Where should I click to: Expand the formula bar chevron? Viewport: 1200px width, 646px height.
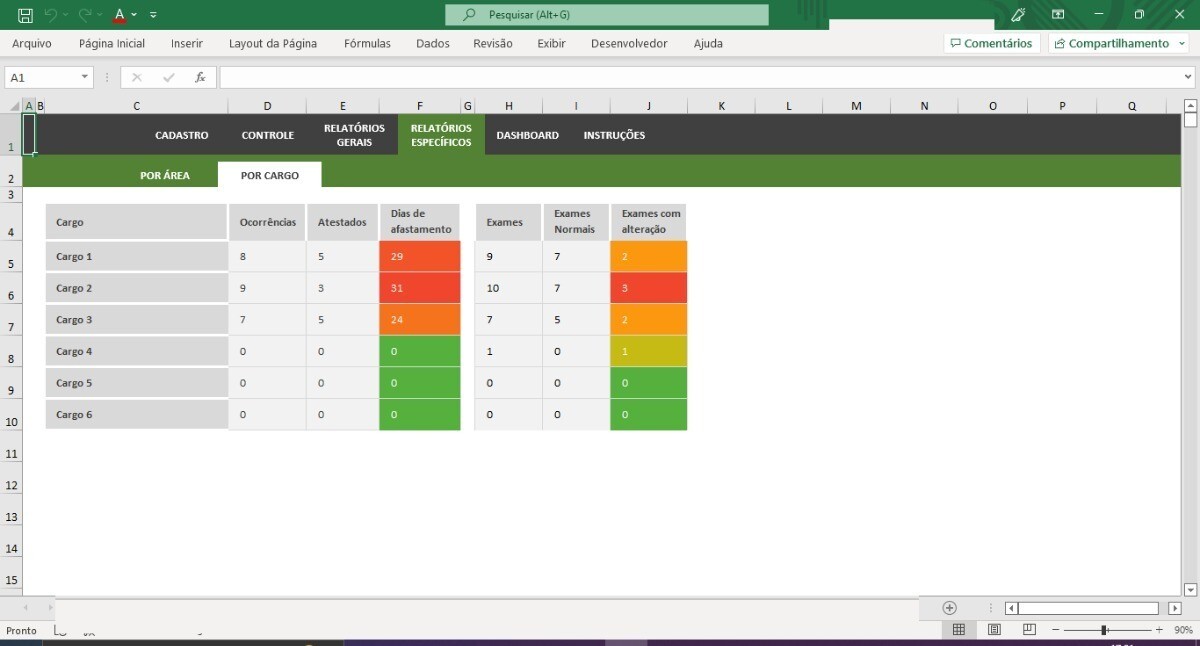(x=1188, y=77)
